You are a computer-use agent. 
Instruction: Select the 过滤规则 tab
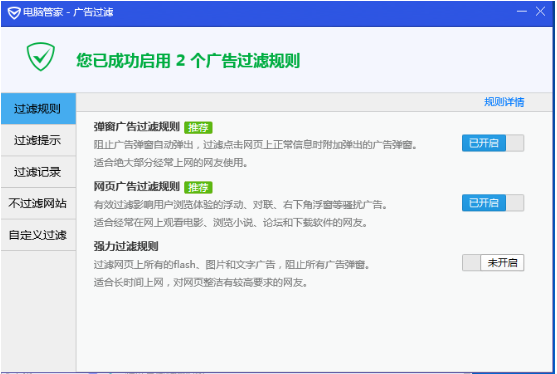(38, 109)
